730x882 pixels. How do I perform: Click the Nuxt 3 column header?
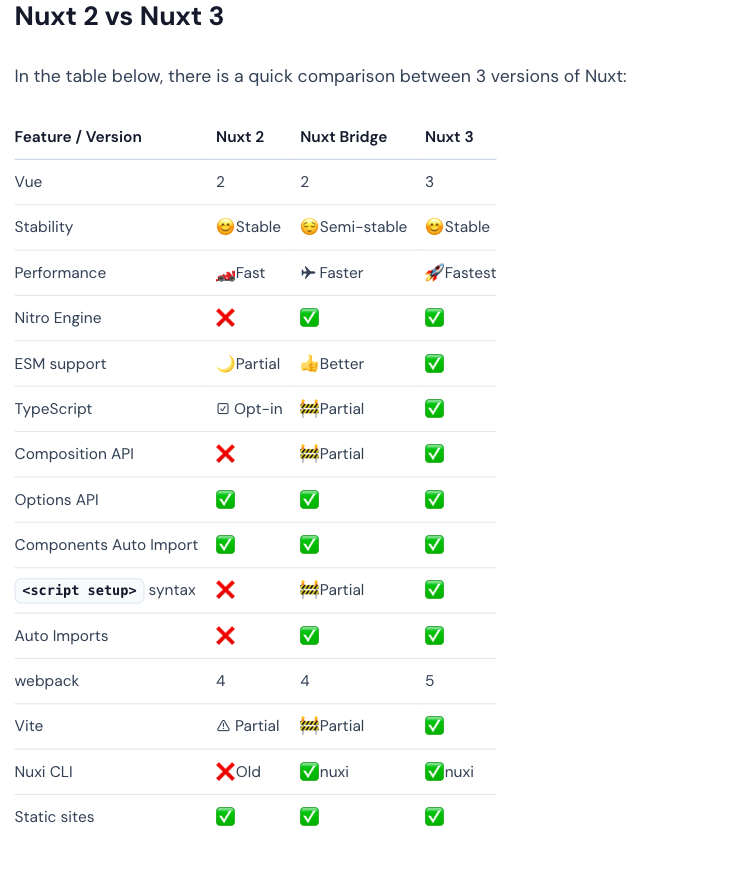point(449,137)
